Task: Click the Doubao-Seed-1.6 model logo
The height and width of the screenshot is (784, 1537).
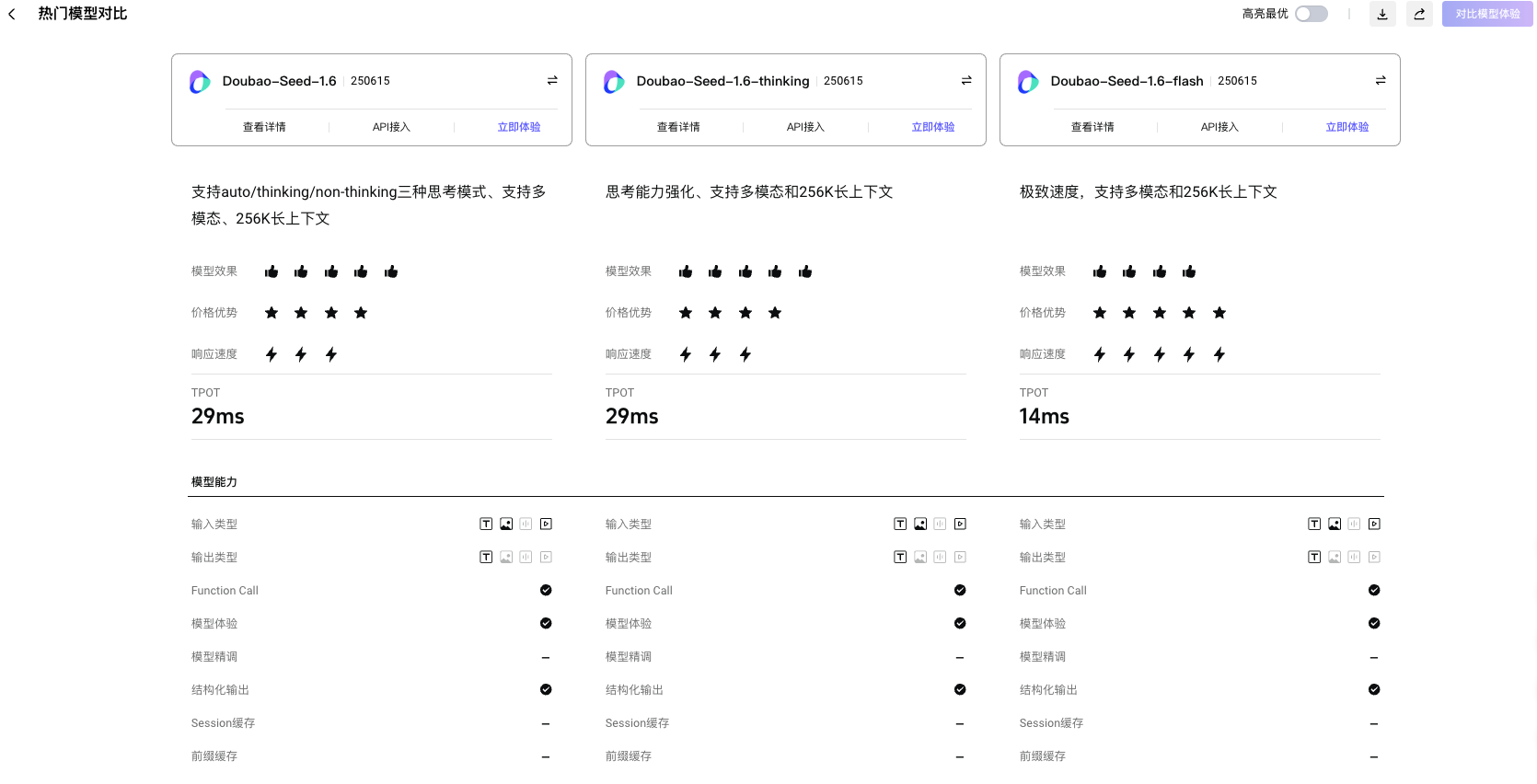Action: (x=200, y=82)
